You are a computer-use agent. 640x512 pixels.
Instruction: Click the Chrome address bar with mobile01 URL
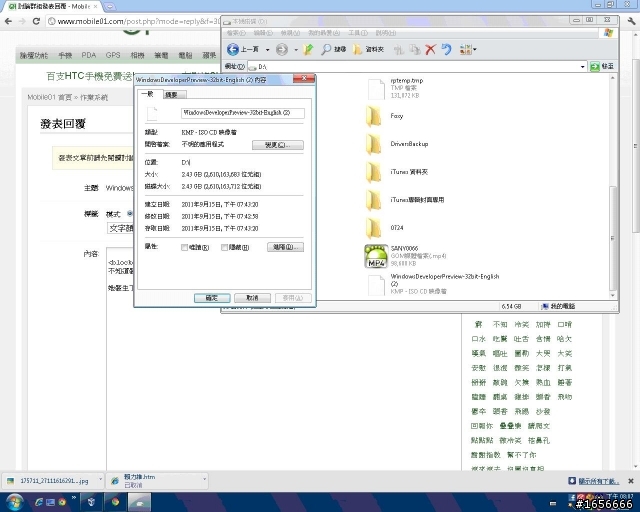[133, 21]
